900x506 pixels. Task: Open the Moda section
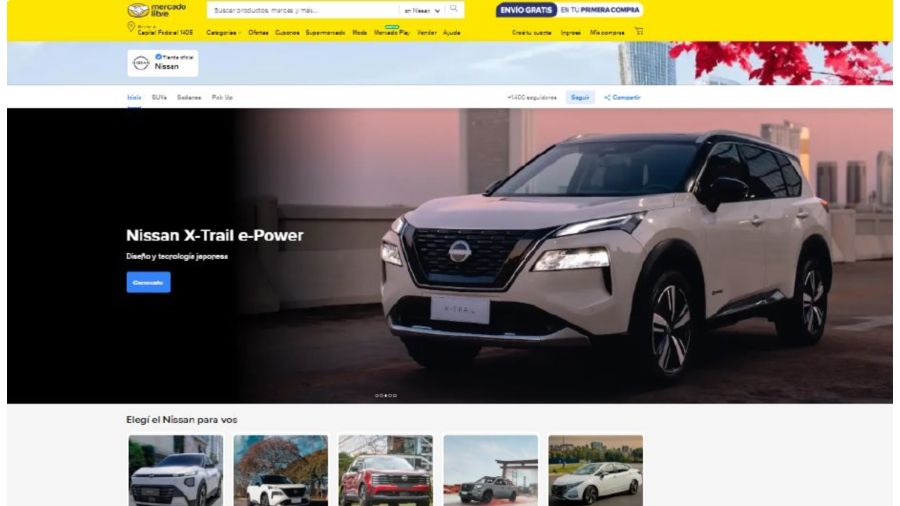(x=360, y=33)
